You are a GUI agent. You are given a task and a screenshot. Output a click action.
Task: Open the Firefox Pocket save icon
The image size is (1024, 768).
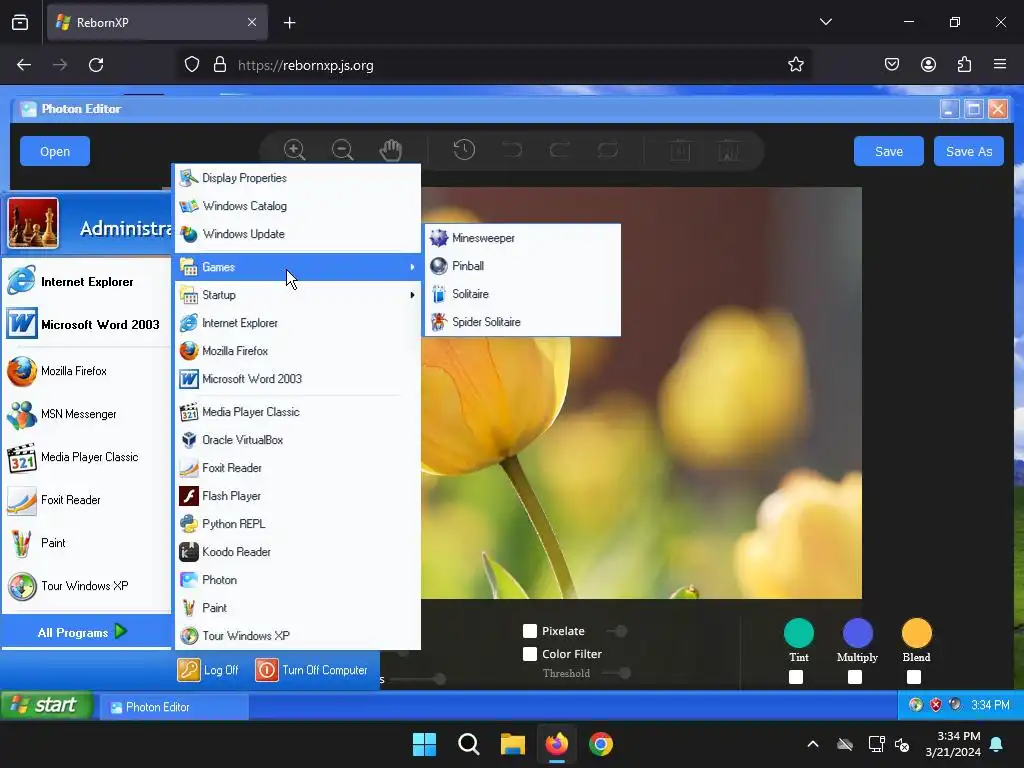[891, 65]
